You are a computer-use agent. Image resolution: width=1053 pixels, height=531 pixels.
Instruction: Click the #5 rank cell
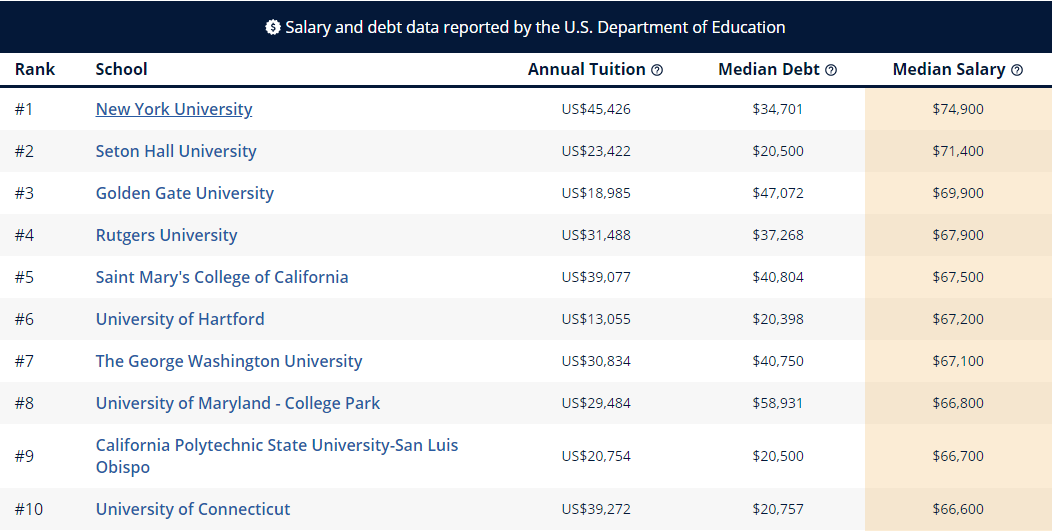pos(24,277)
